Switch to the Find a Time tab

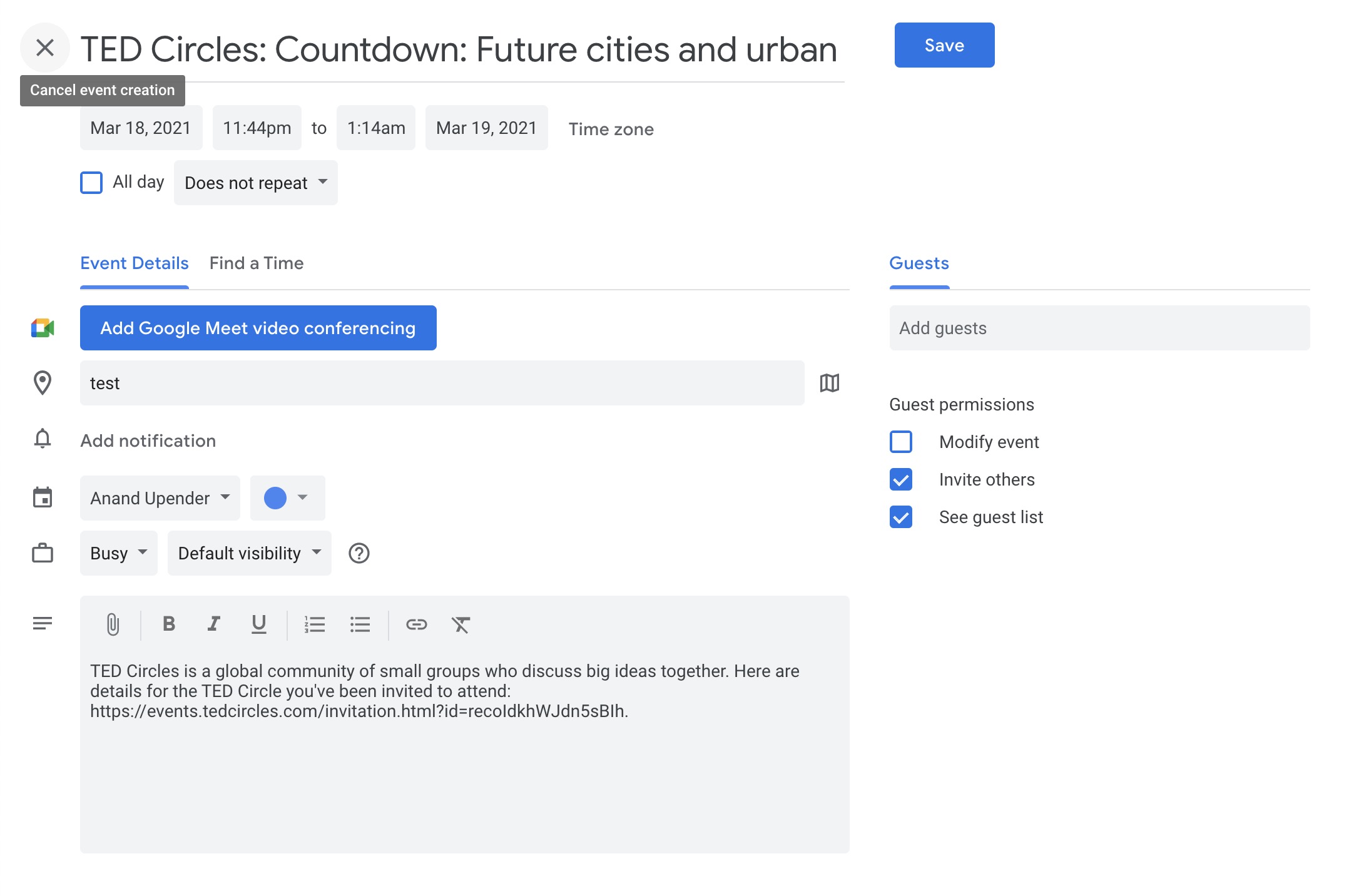click(x=257, y=263)
